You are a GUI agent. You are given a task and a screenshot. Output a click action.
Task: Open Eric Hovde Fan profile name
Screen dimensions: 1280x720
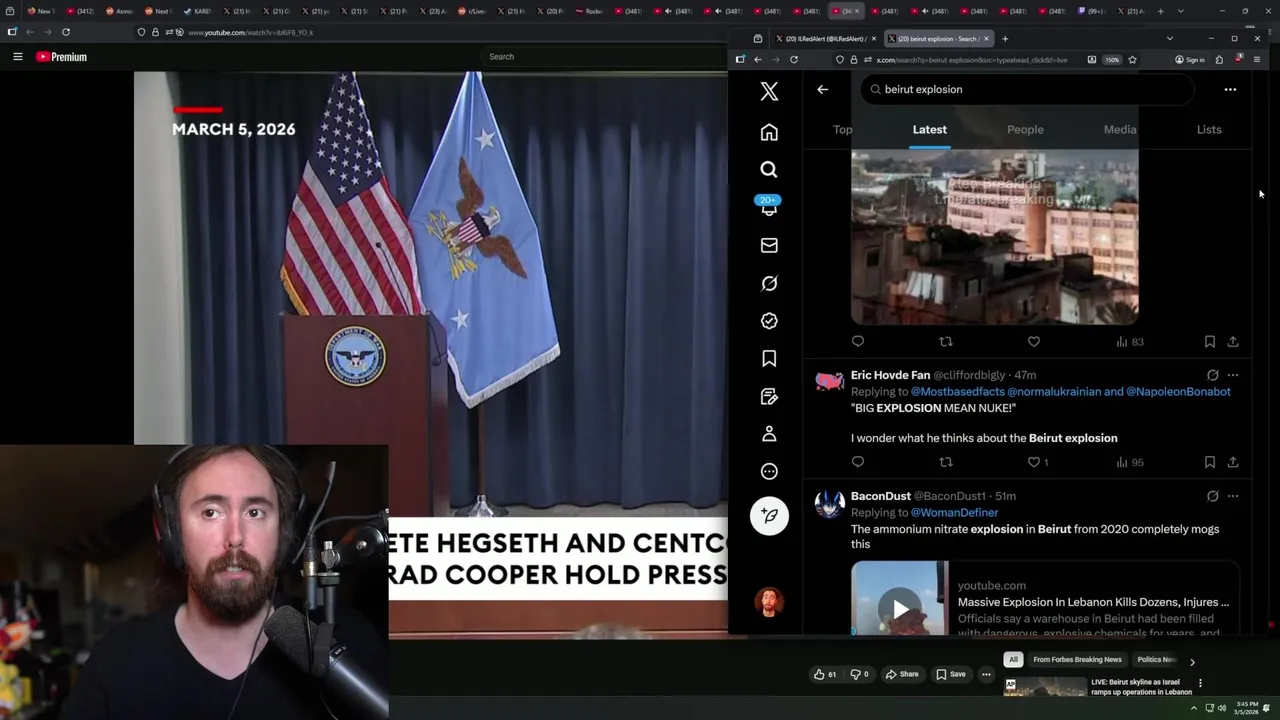pyautogui.click(x=890, y=375)
